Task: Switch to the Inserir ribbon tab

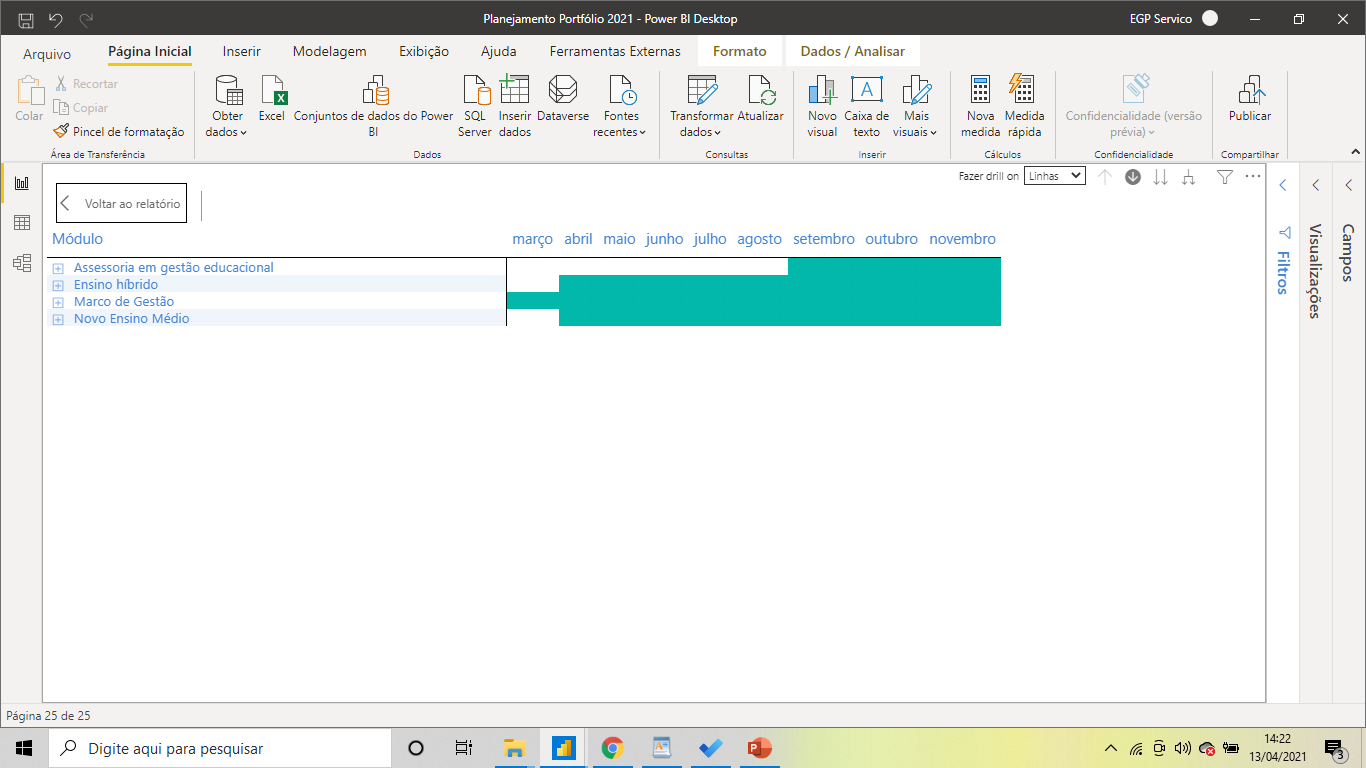Action: pos(242,51)
